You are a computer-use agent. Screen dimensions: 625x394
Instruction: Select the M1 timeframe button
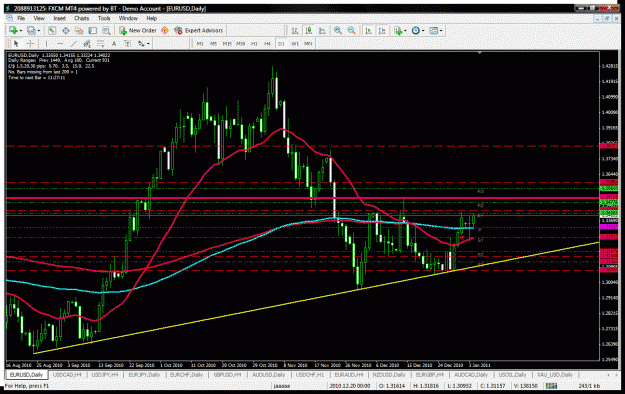(x=200, y=43)
